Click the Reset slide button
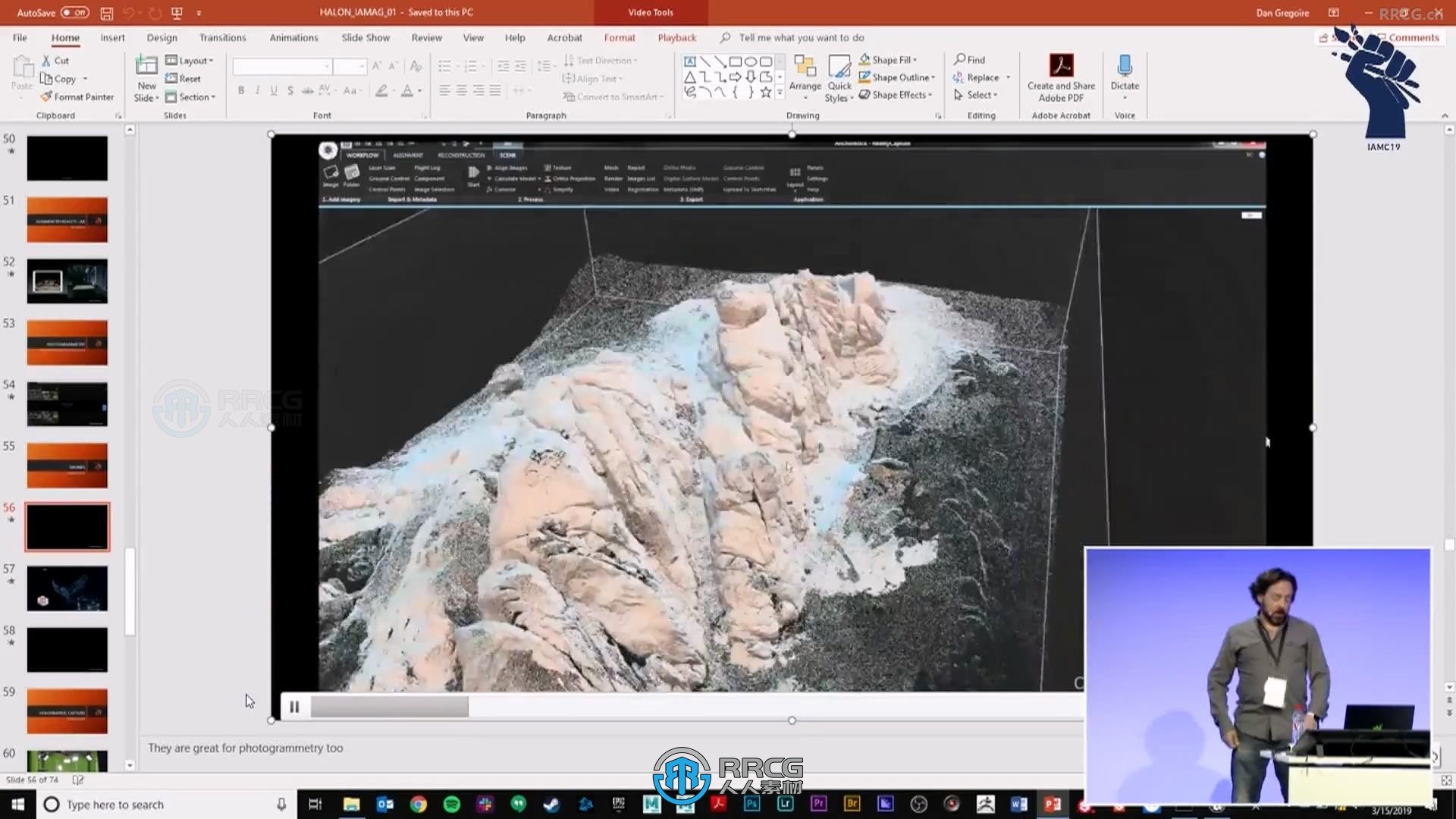Image resolution: width=1456 pixels, height=819 pixels. (183, 79)
